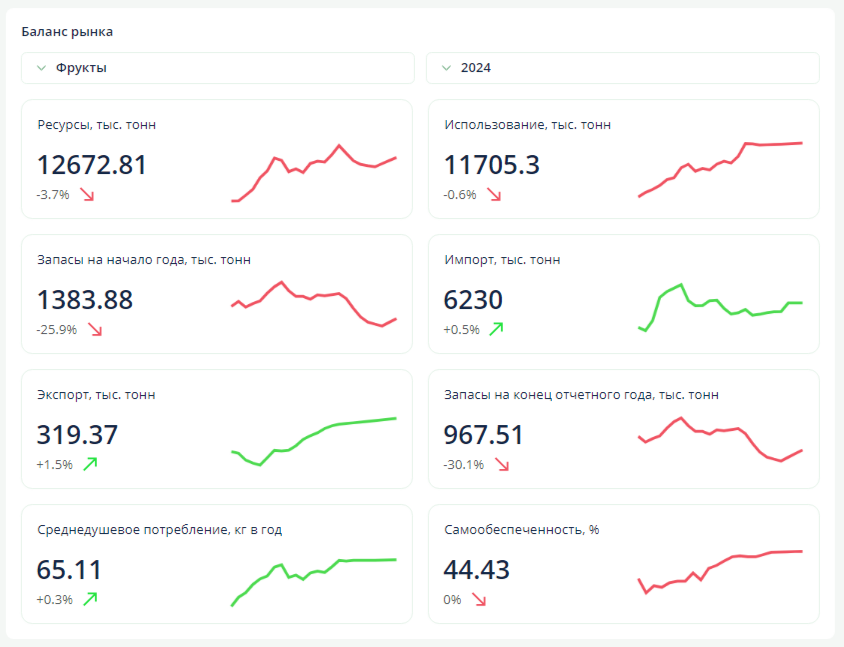Click green arrow under Среднедушевое потребление
Screen dimensions: 844x647
[90, 599]
